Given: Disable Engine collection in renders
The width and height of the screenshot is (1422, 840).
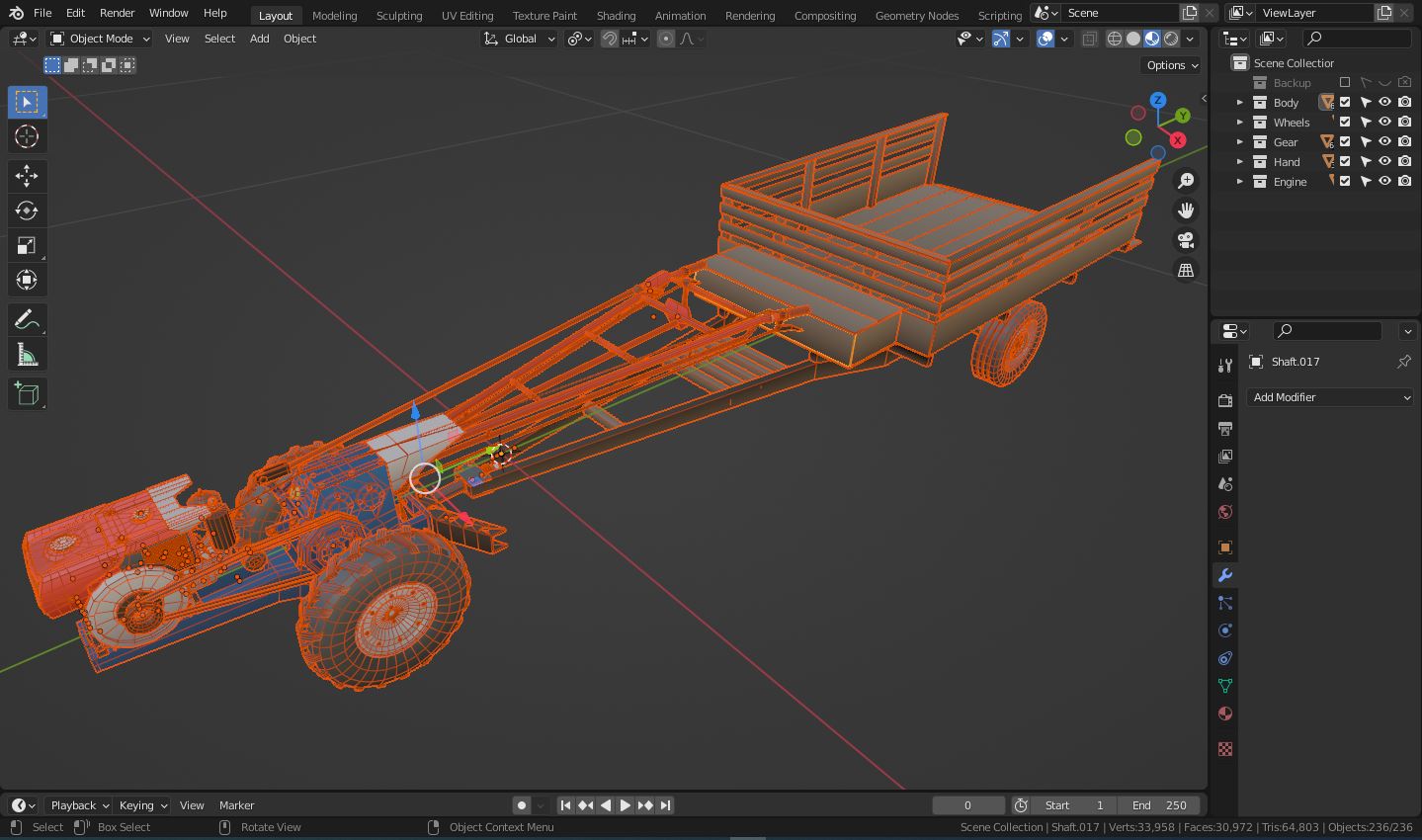Looking at the screenshot, I should [1404, 181].
